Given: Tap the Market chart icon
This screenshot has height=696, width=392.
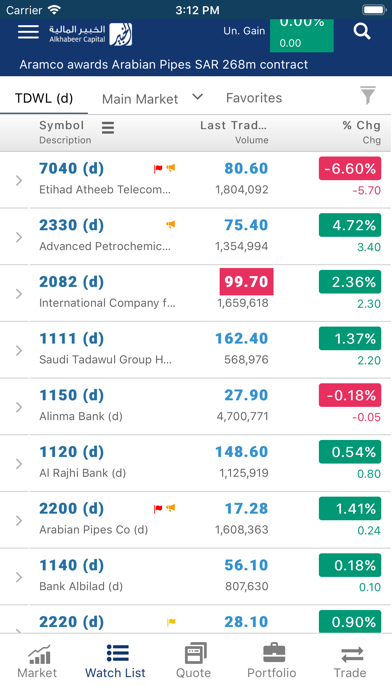Looking at the screenshot, I should point(40,654).
